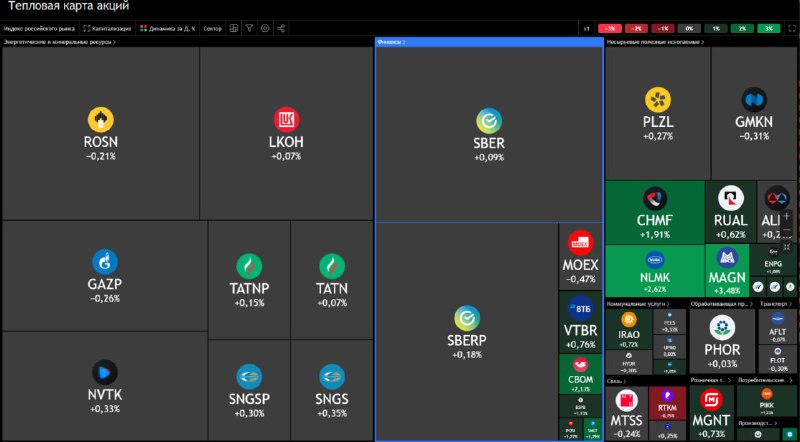Open the Индекс российского рынка source dropdown

coord(39,29)
